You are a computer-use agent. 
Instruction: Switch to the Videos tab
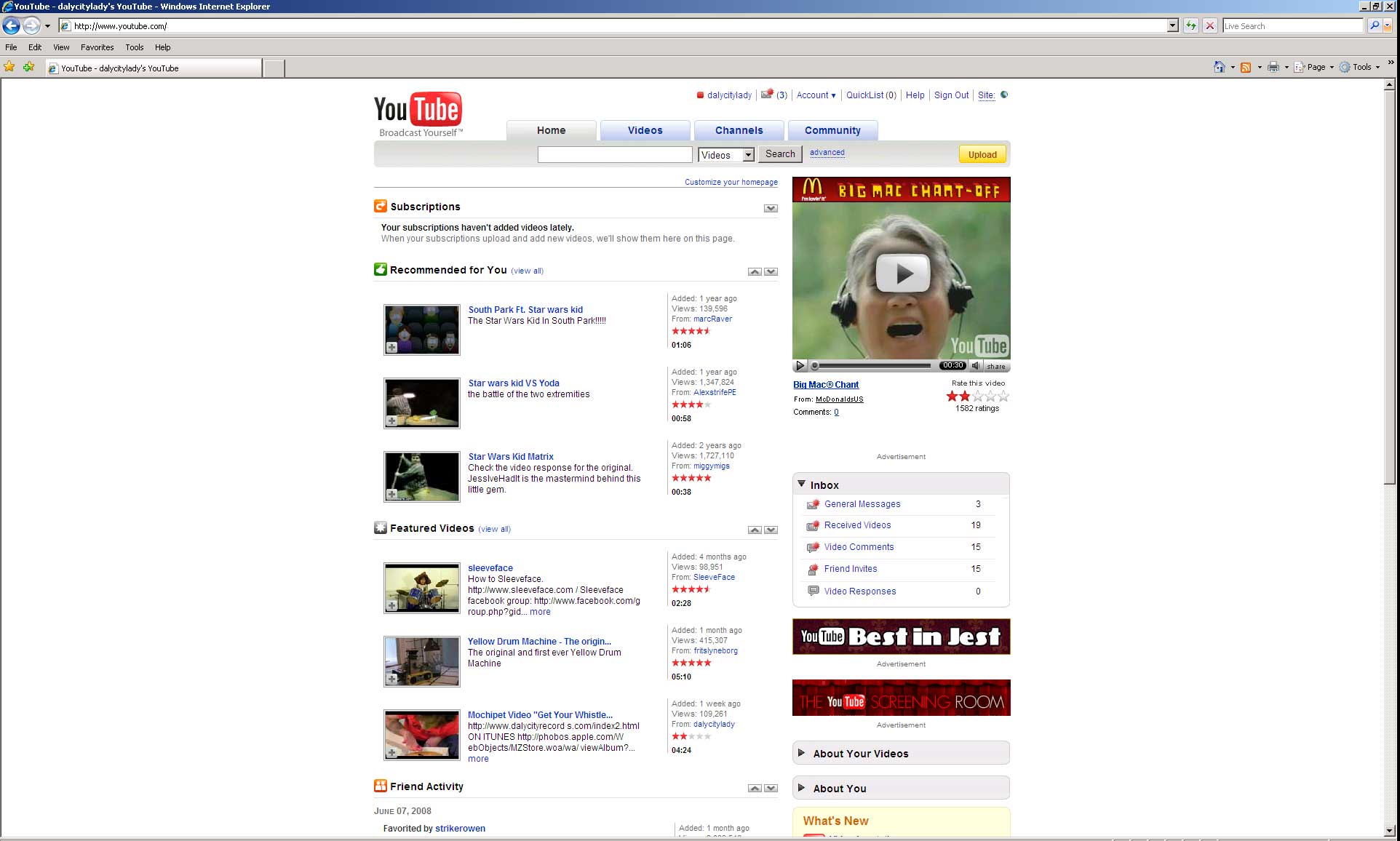click(x=645, y=130)
